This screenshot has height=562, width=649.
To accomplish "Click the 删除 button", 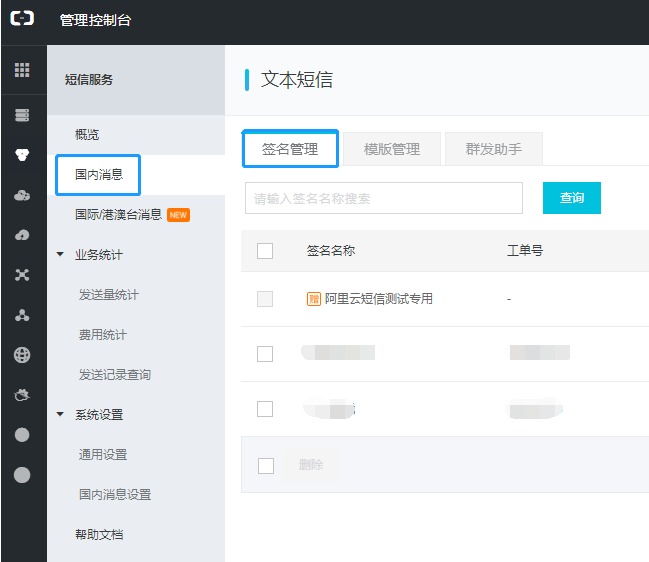I will click(x=311, y=465).
